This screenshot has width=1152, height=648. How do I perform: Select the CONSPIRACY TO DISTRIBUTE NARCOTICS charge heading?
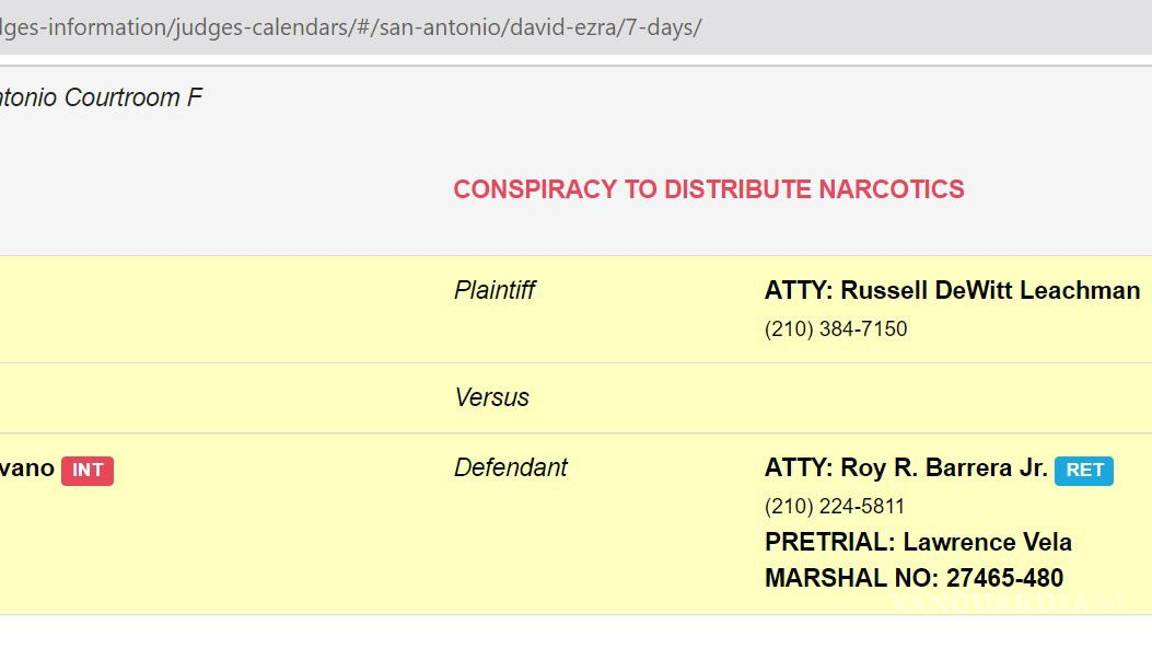[x=708, y=189]
